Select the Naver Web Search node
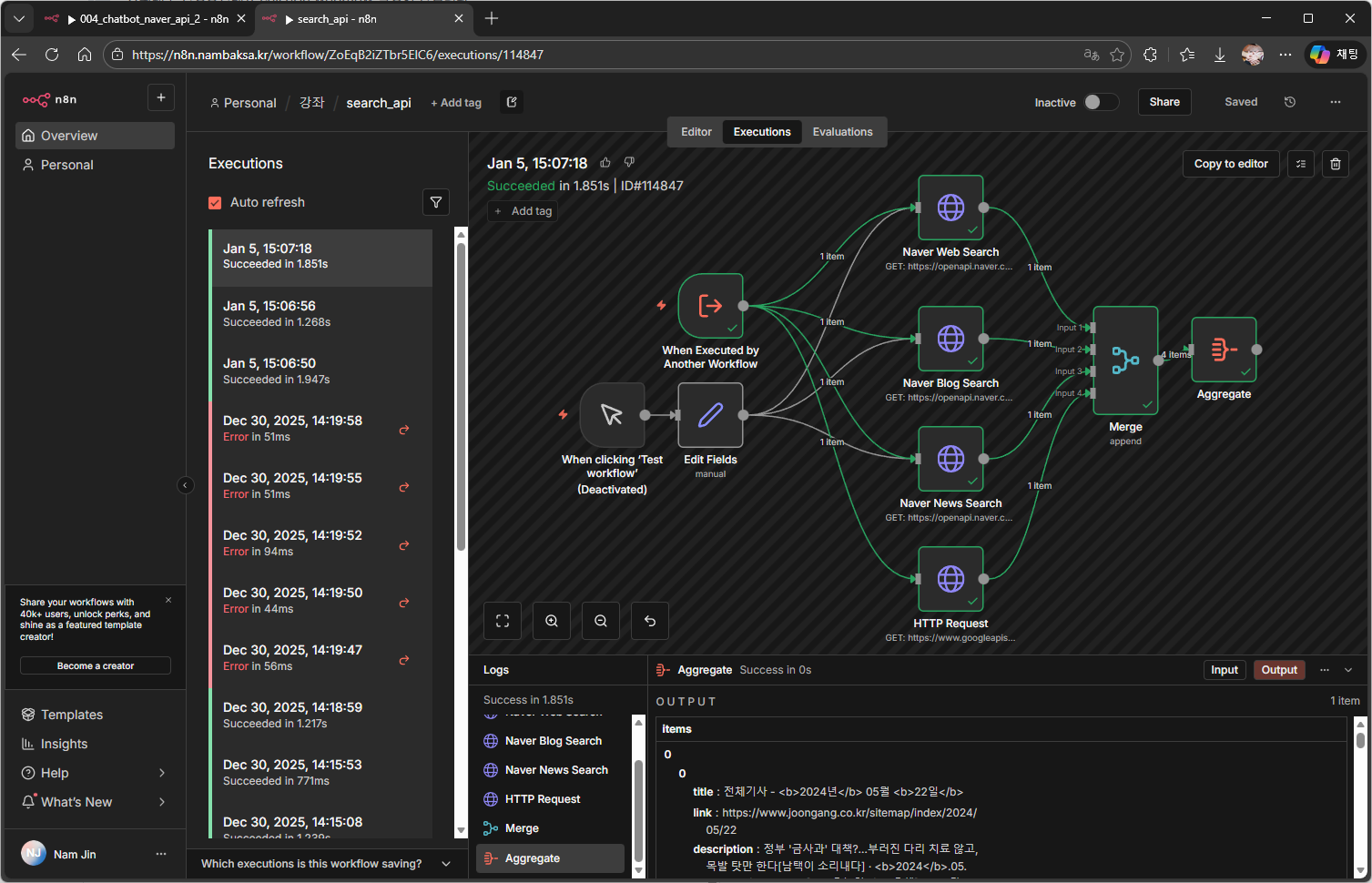The height and width of the screenshot is (883, 1372). pos(950,208)
